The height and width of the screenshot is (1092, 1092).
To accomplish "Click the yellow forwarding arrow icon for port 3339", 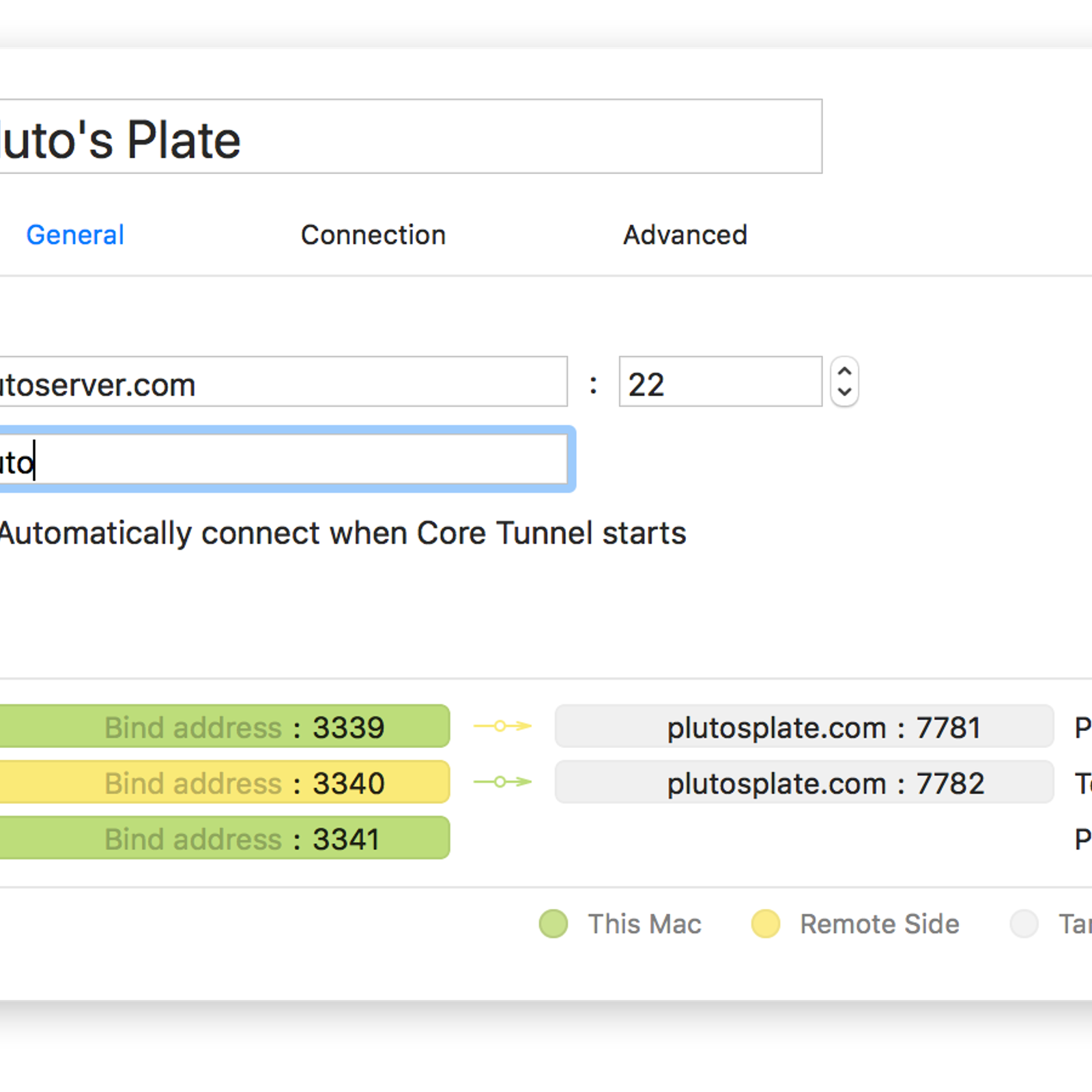I will [503, 725].
